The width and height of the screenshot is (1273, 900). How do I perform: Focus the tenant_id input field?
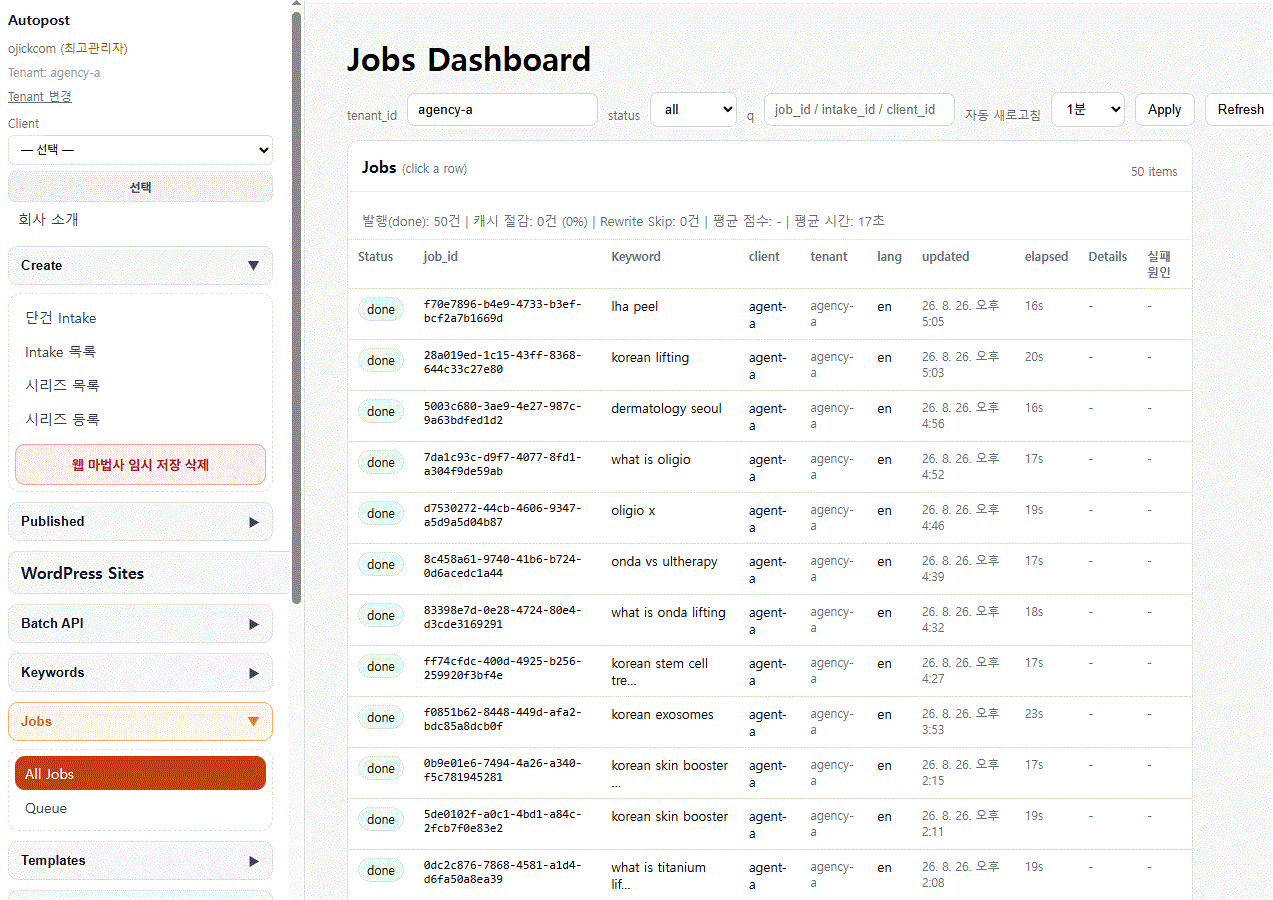[502, 110]
